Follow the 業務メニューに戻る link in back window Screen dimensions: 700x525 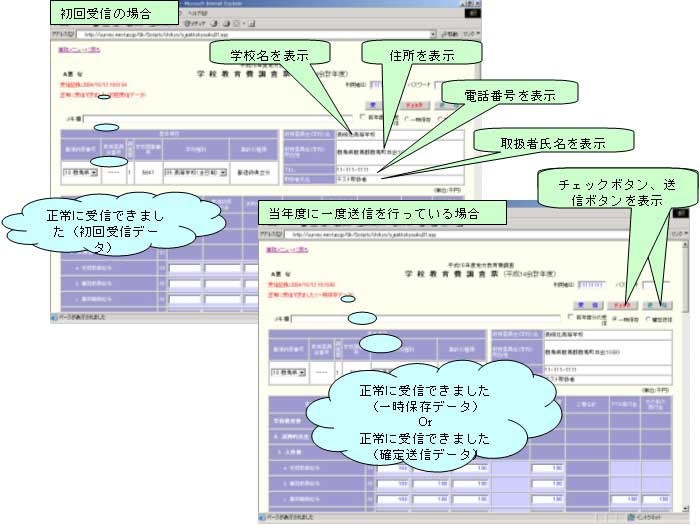coord(79,50)
